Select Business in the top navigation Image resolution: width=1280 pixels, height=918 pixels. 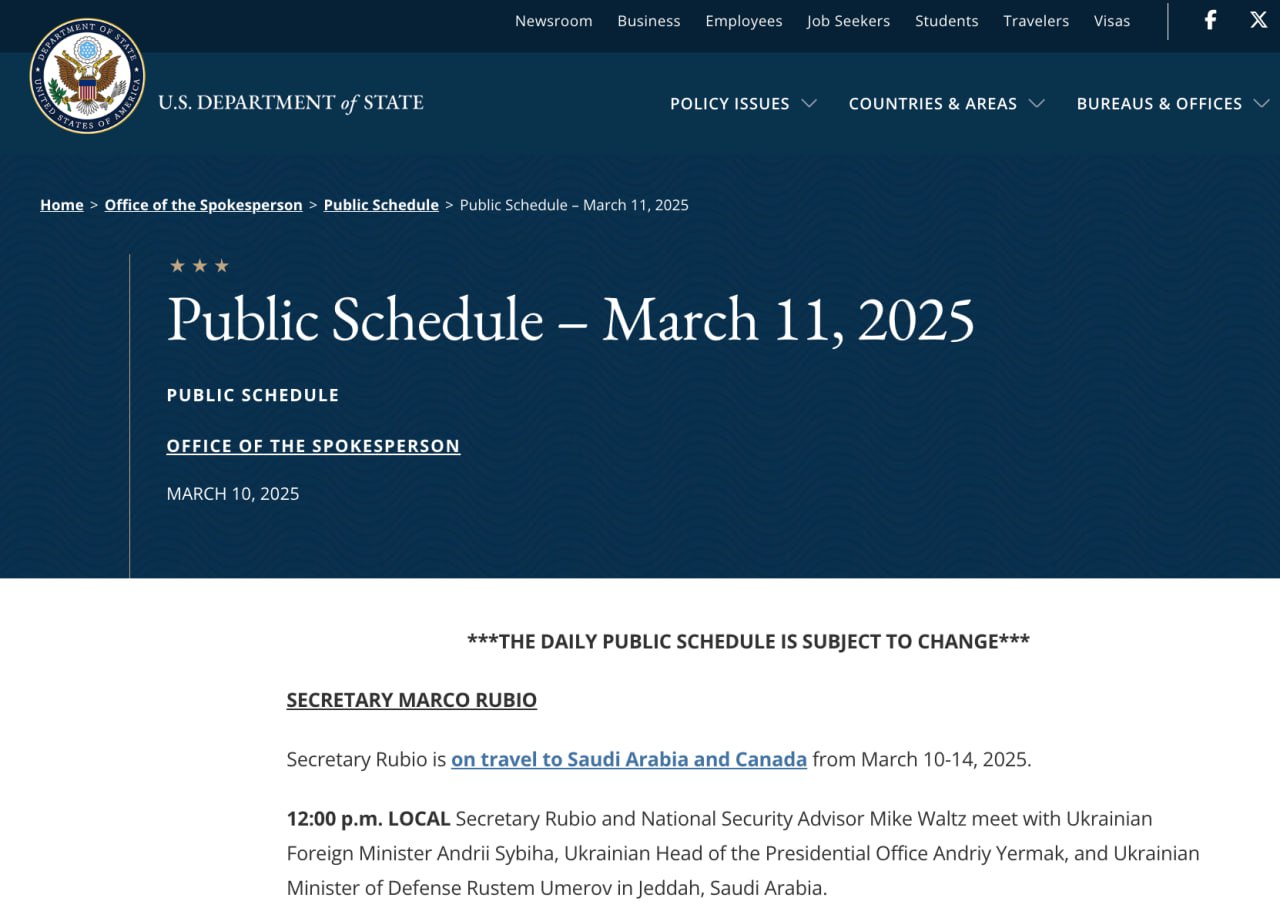[x=648, y=21]
